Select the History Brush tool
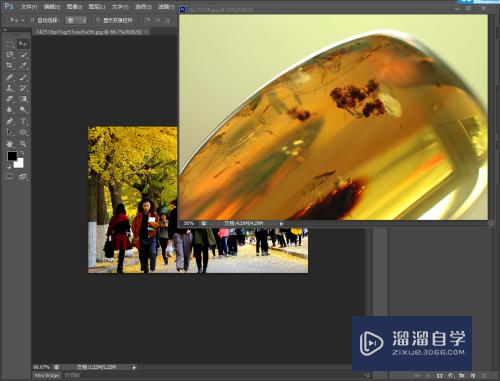 coord(23,88)
